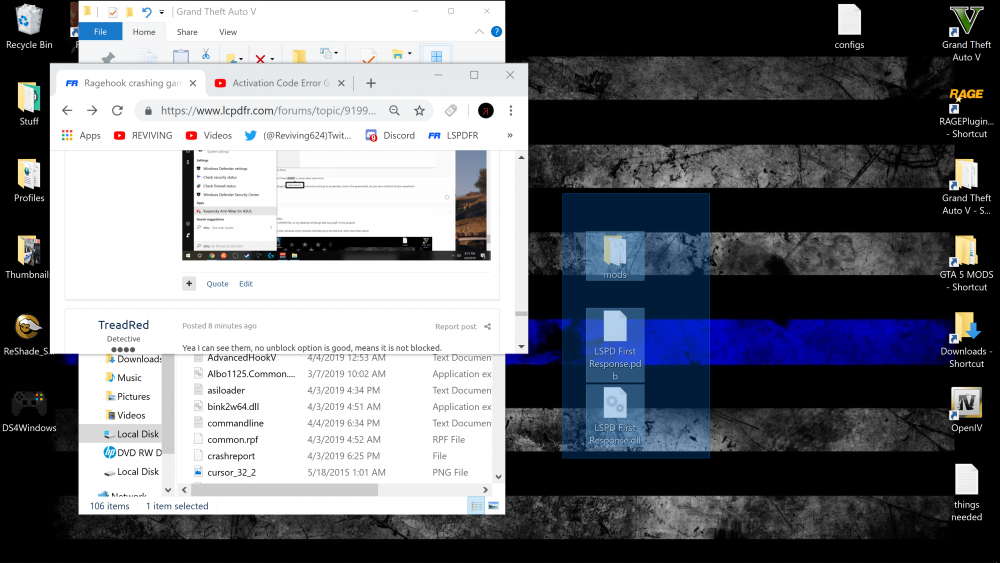This screenshot has height=563, width=1000.
Task: Click the Delete X icon in Explorer ribbon
Action: tap(260, 59)
